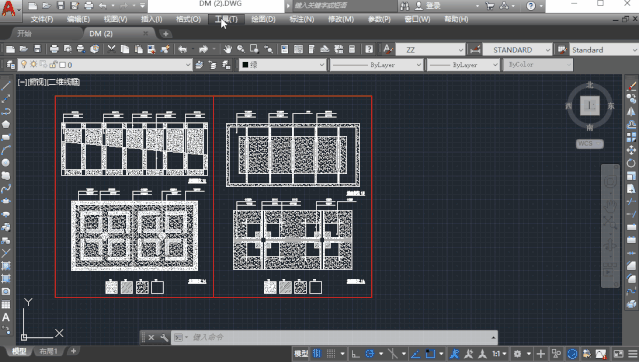Click the Zoom Previous icon
The image size is (639, 362).
point(268,49)
